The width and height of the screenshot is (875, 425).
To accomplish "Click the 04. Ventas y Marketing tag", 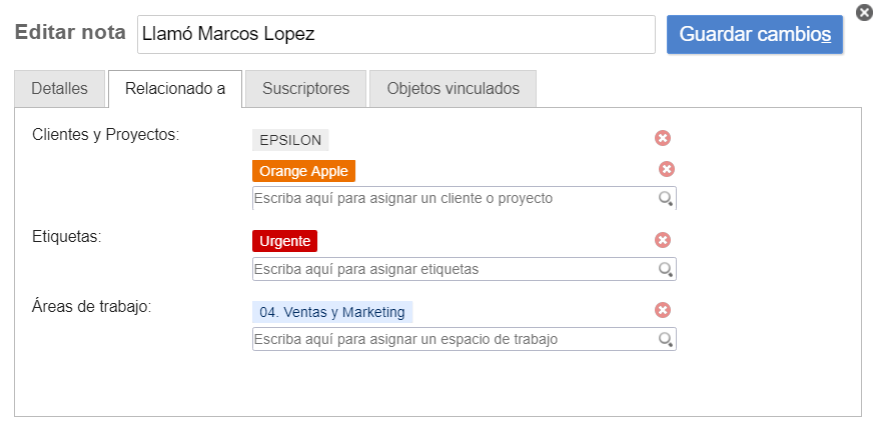I will (332, 312).
